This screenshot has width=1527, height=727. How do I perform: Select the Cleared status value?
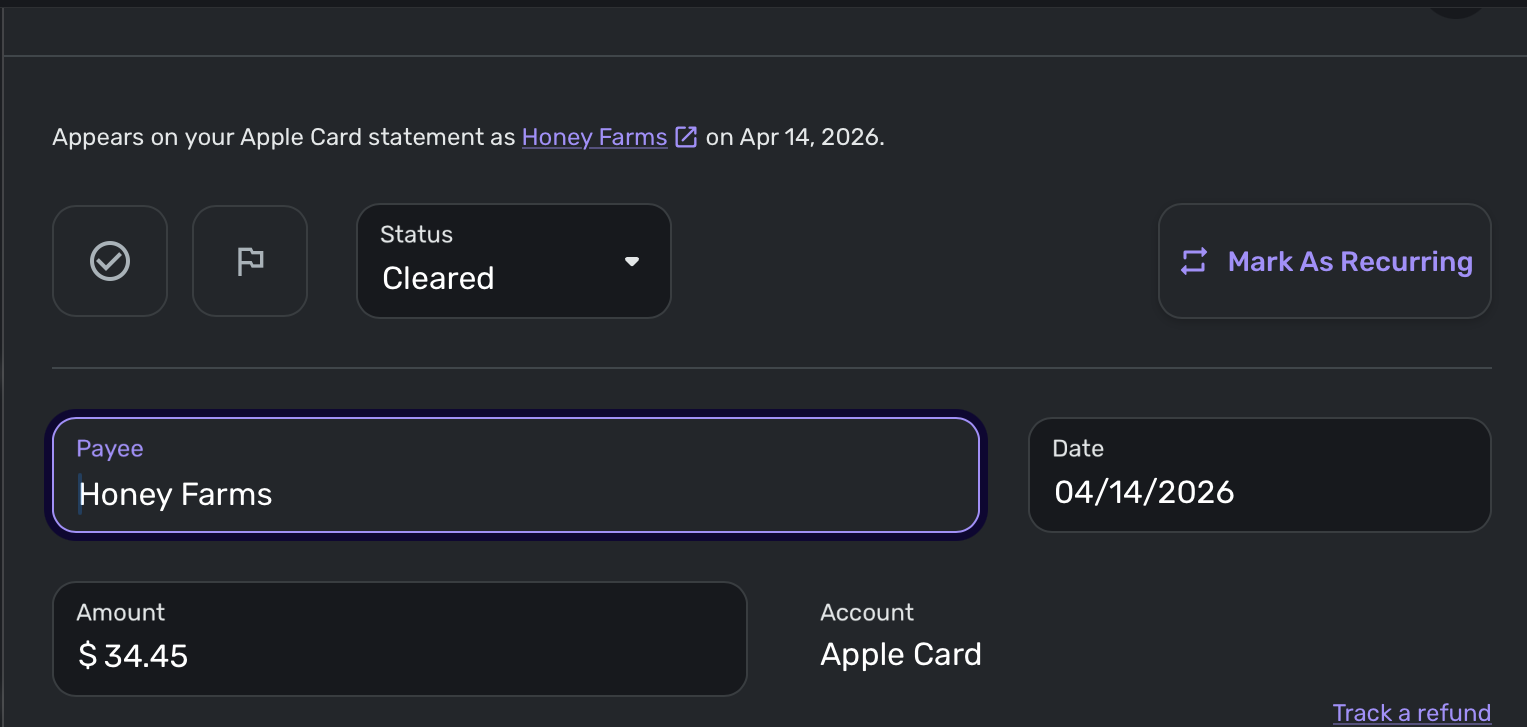[438, 278]
